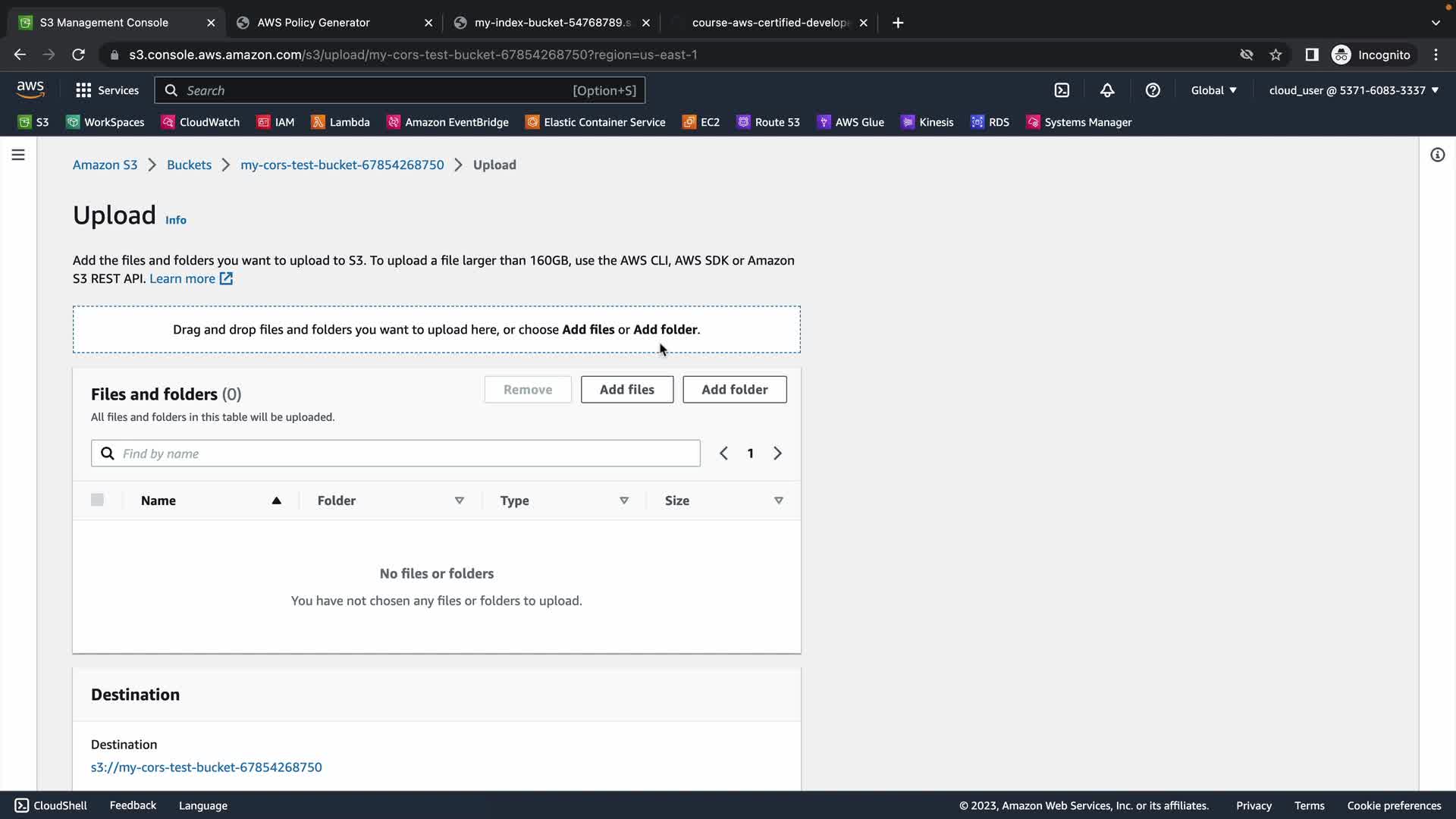Expand the Global region dropdown
1456x819 pixels.
pyautogui.click(x=1213, y=90)
